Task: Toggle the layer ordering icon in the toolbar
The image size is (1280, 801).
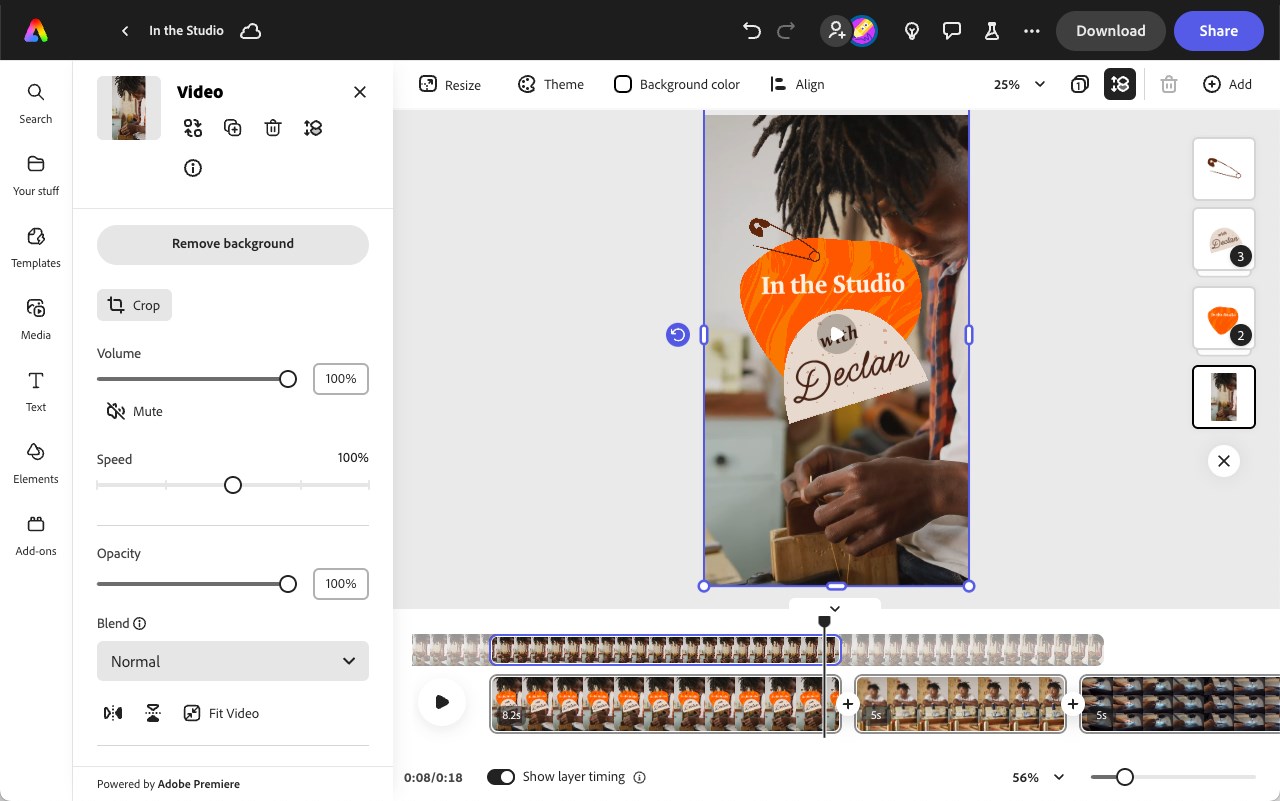Action: pyautogui.click(x=1120, y=84)
